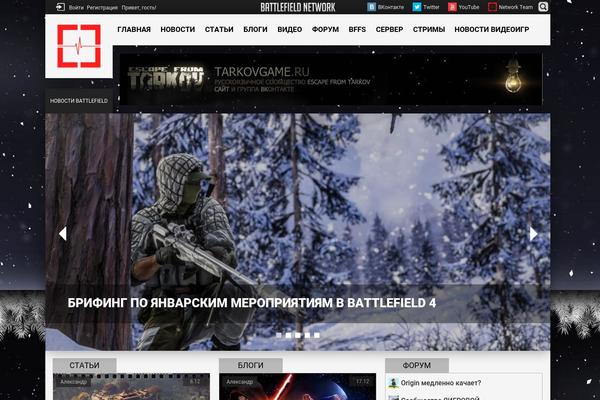The height and width of the screenshot is (400, 600).
Task: Open the ВИДЕО menu item
Action: click(290, 29)
